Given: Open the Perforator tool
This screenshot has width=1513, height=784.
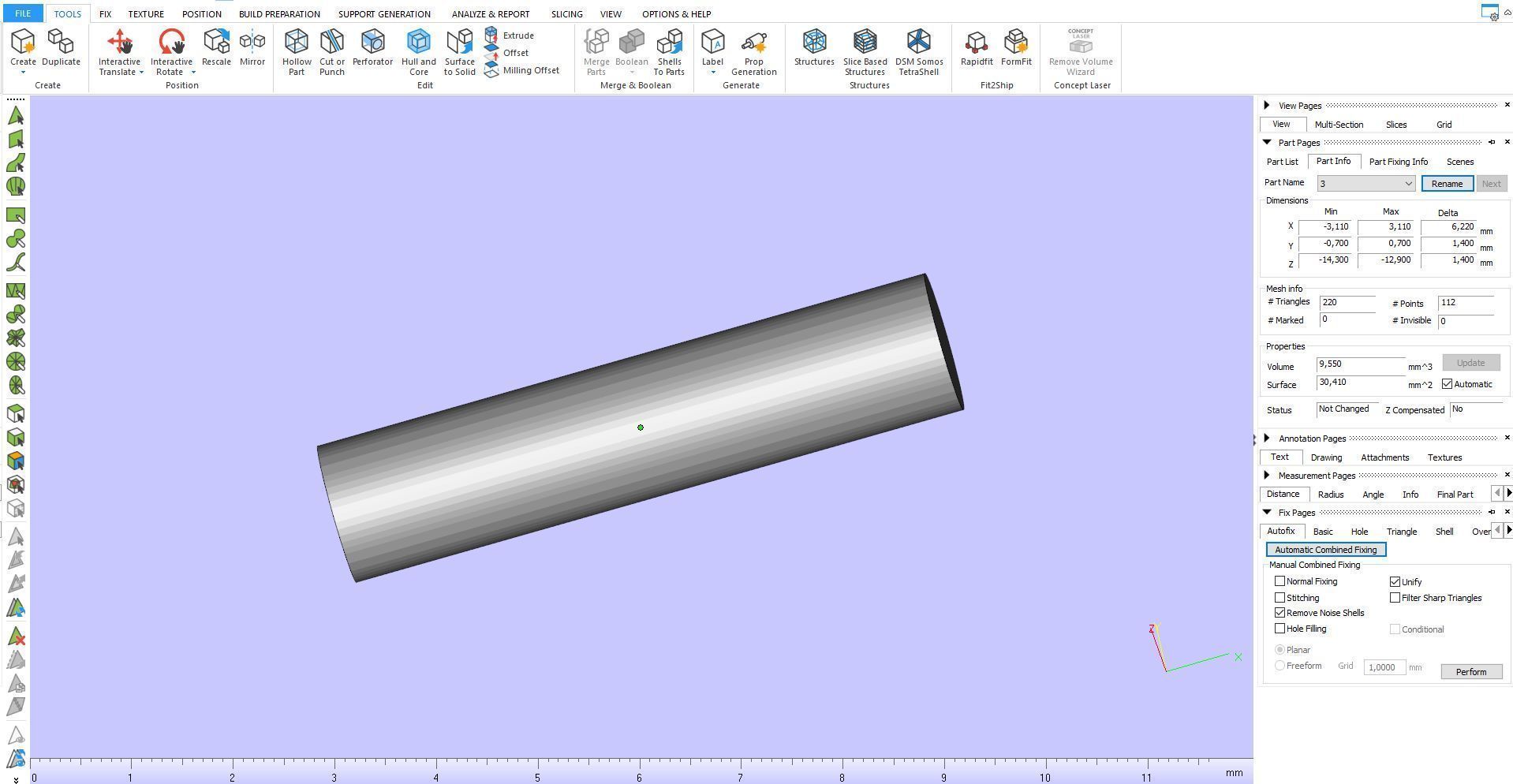Looking at the screenshot, I should point(372,47).
